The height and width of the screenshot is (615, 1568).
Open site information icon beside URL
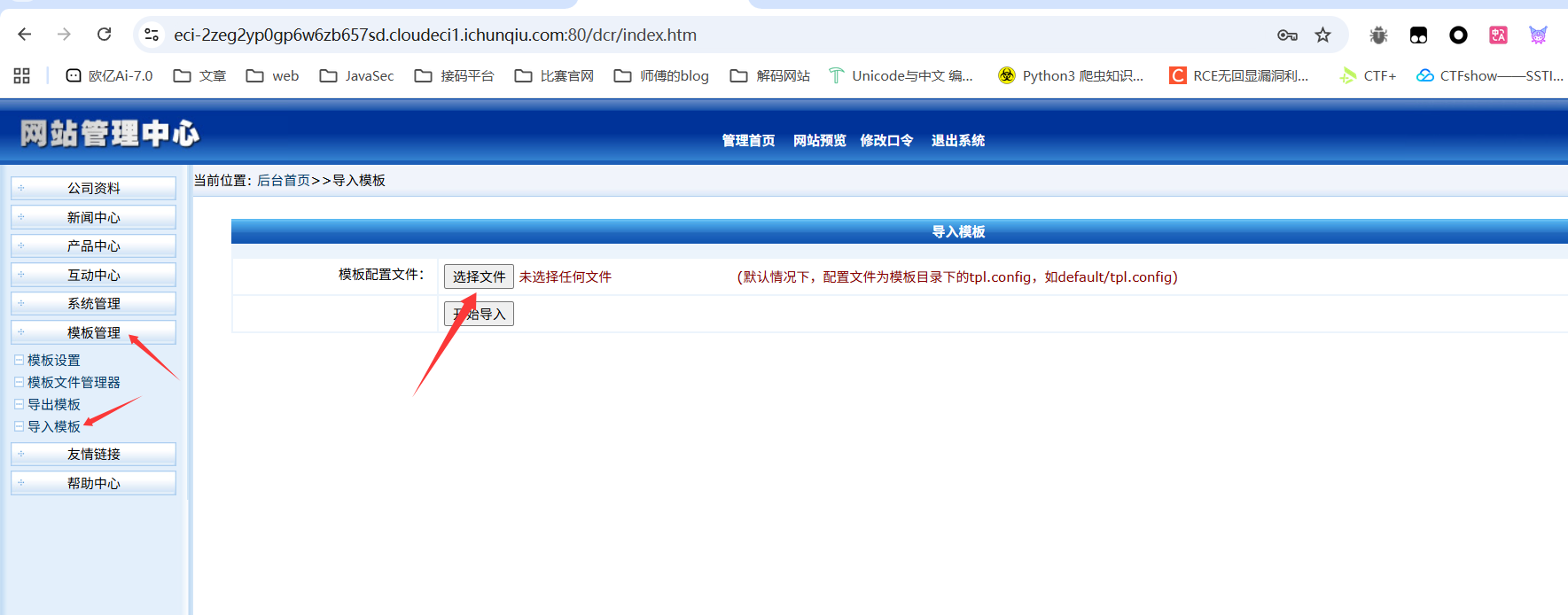click(x=152, y=35)
